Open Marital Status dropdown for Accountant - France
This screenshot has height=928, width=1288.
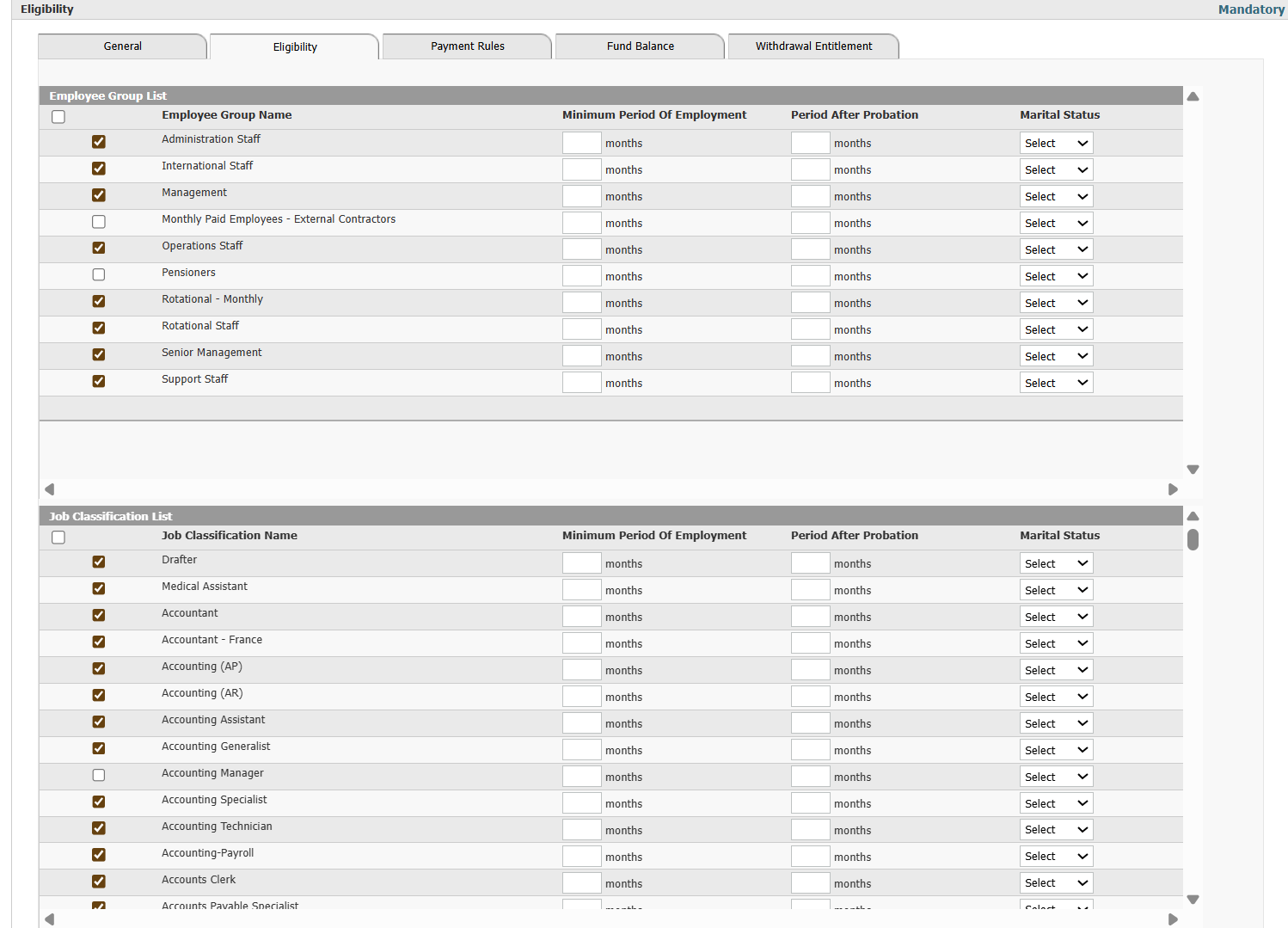tap(1057, 644)
